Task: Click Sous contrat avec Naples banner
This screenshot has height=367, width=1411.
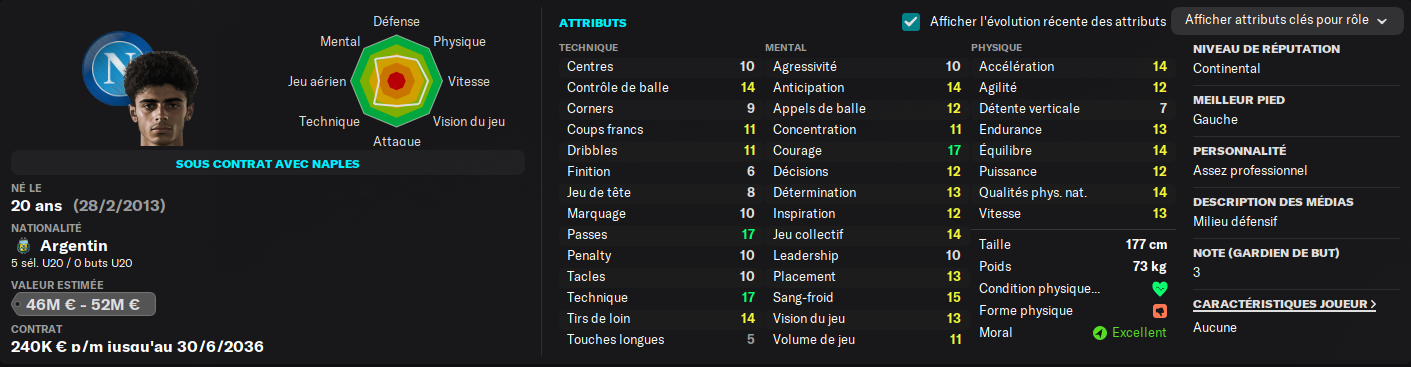Action: click(267, 163)
